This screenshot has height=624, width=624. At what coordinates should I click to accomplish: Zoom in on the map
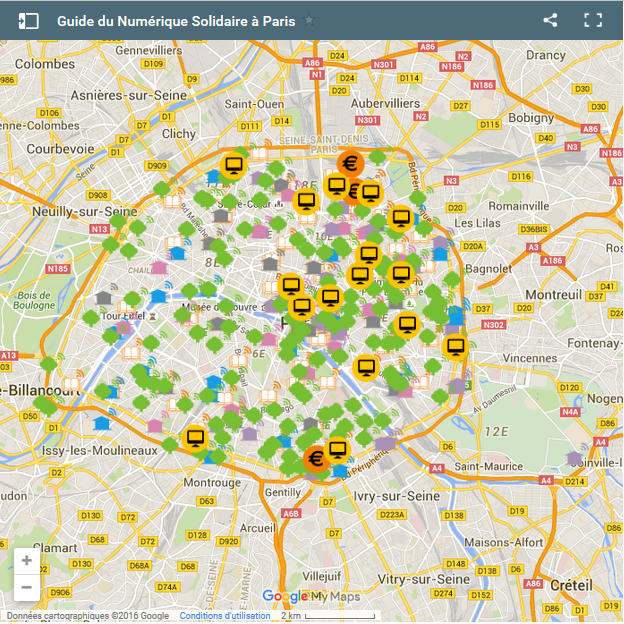pos(26,561)
